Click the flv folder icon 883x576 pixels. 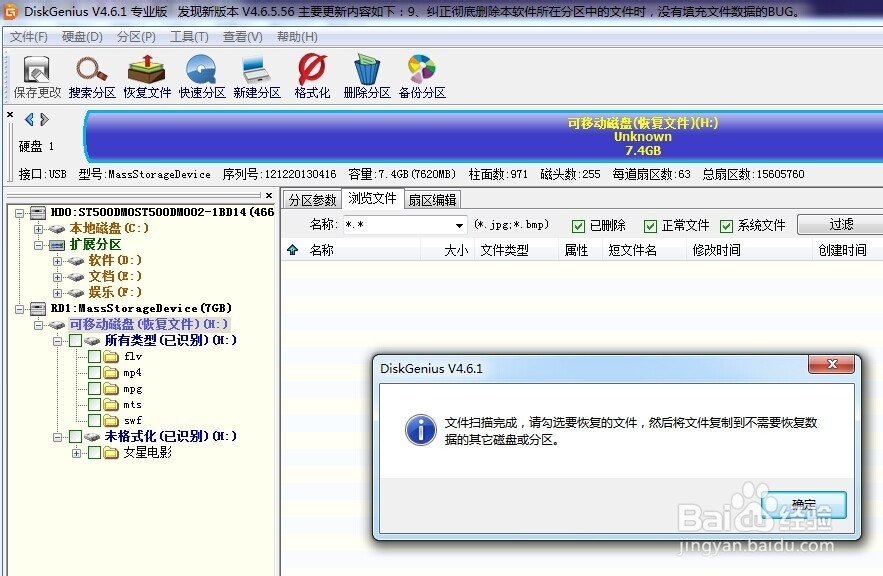(111, 356)
